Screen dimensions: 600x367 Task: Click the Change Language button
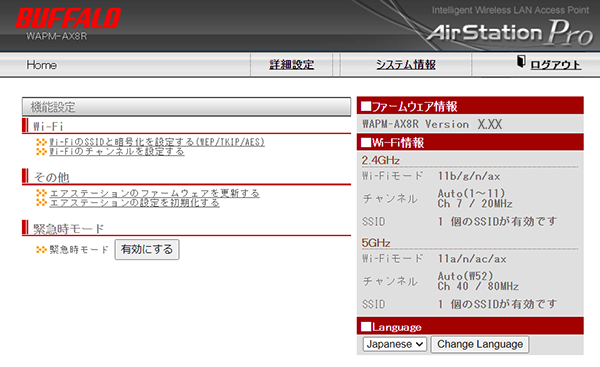click(480, 344)
